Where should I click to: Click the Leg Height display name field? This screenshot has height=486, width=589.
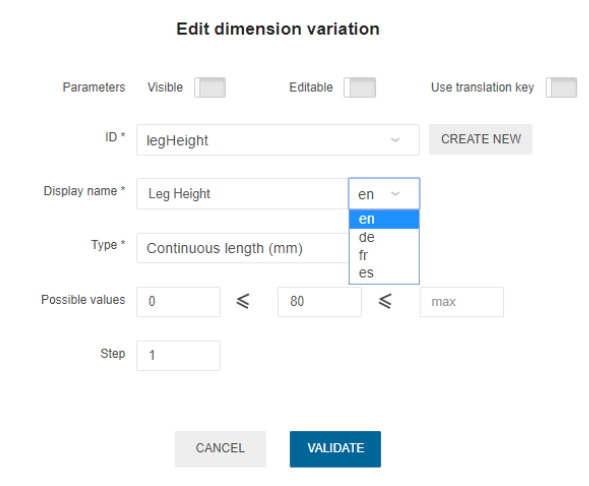[243, 194]
